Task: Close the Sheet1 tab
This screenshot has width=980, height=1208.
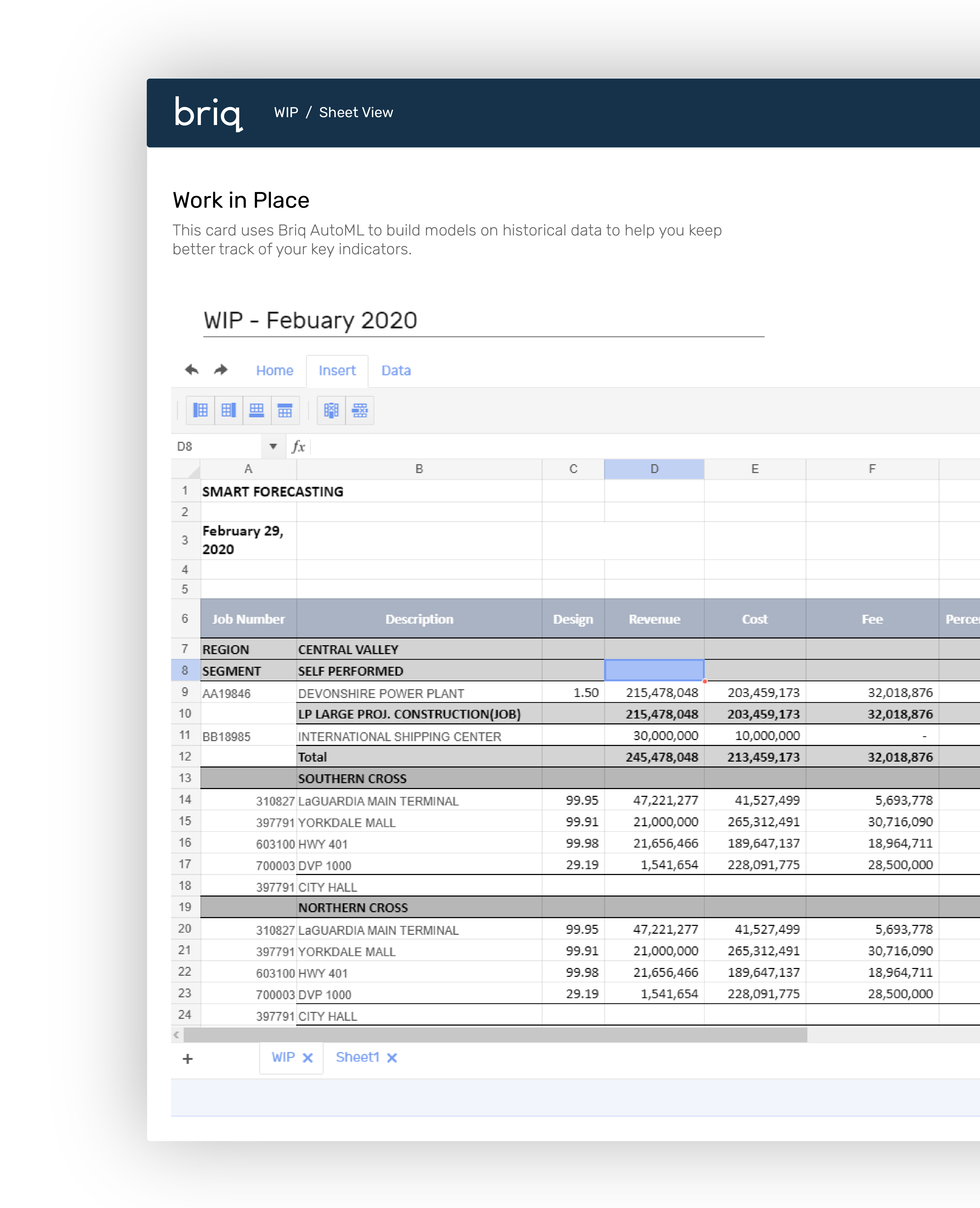Action: point(392,1058)
